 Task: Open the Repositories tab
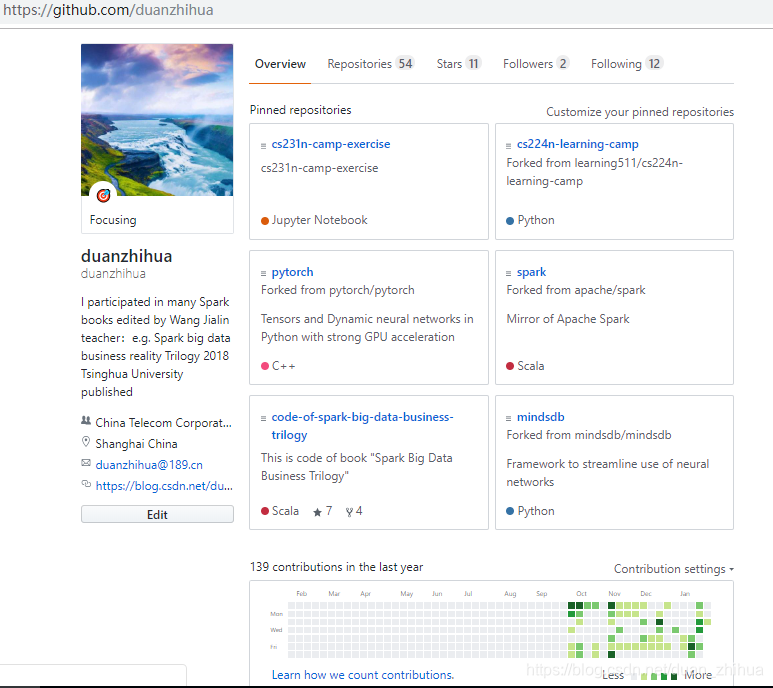[x=371, y=64]
